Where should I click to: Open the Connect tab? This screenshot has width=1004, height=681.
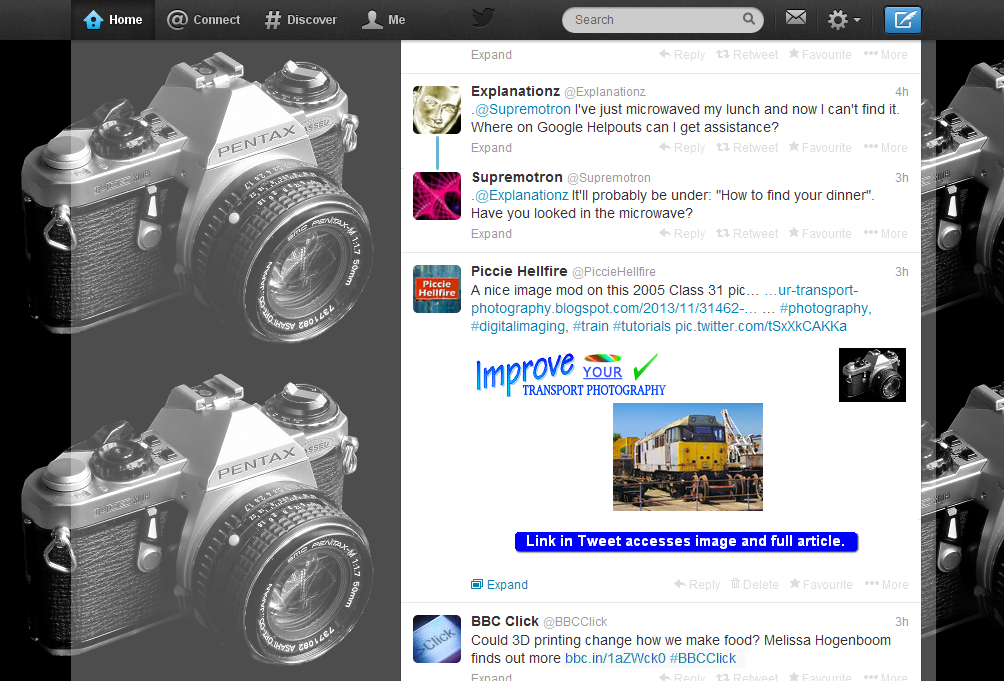point(203,20)
